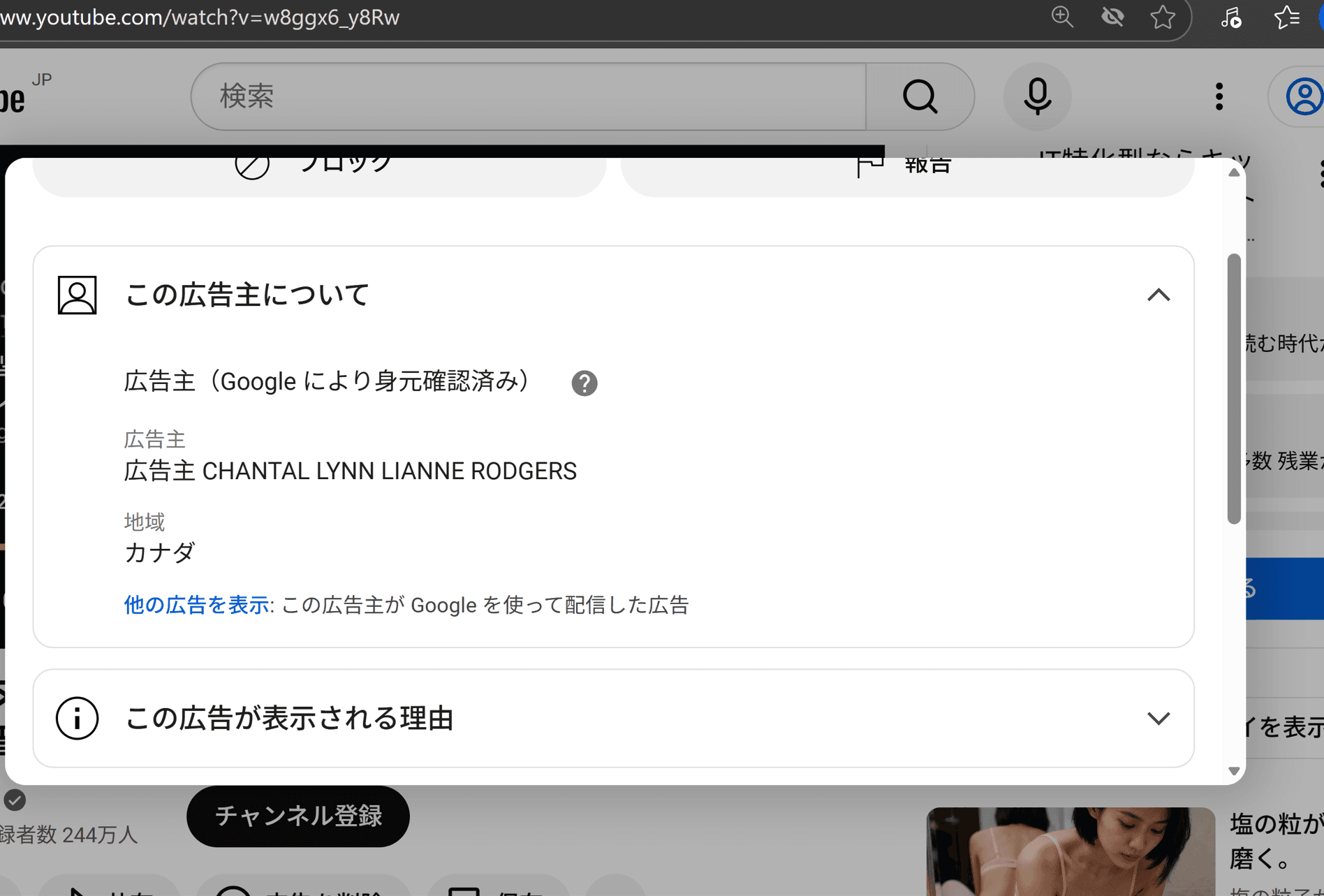Click the region value カナダ

pos(160,552)
